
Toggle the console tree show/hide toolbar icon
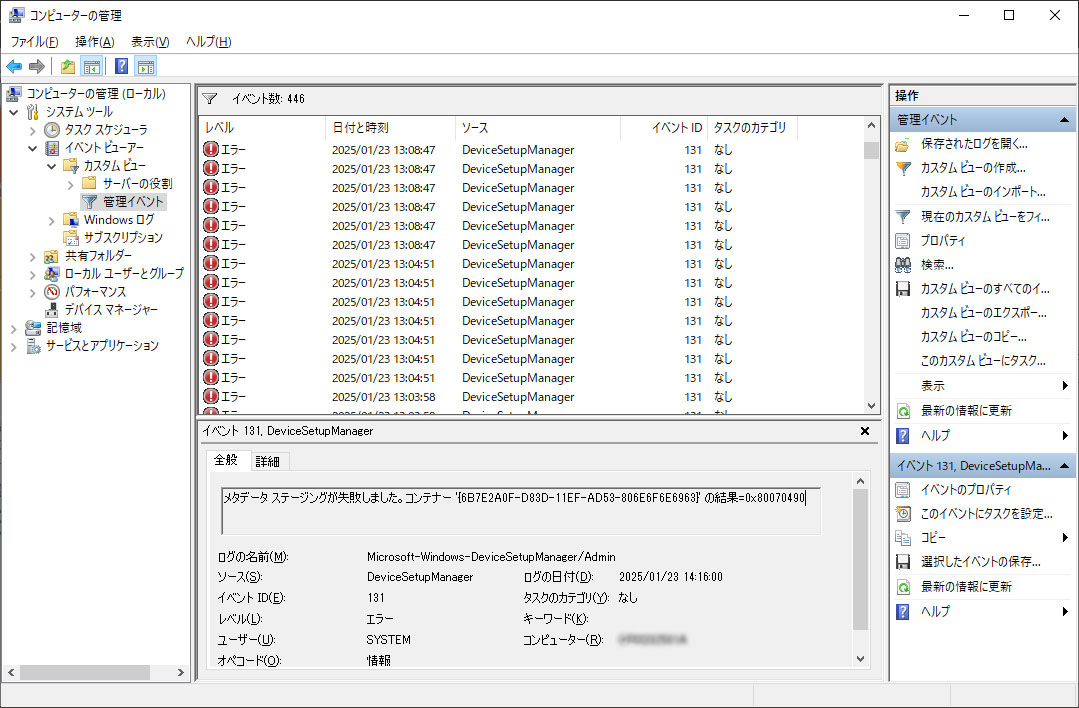(x=91, y=67)
